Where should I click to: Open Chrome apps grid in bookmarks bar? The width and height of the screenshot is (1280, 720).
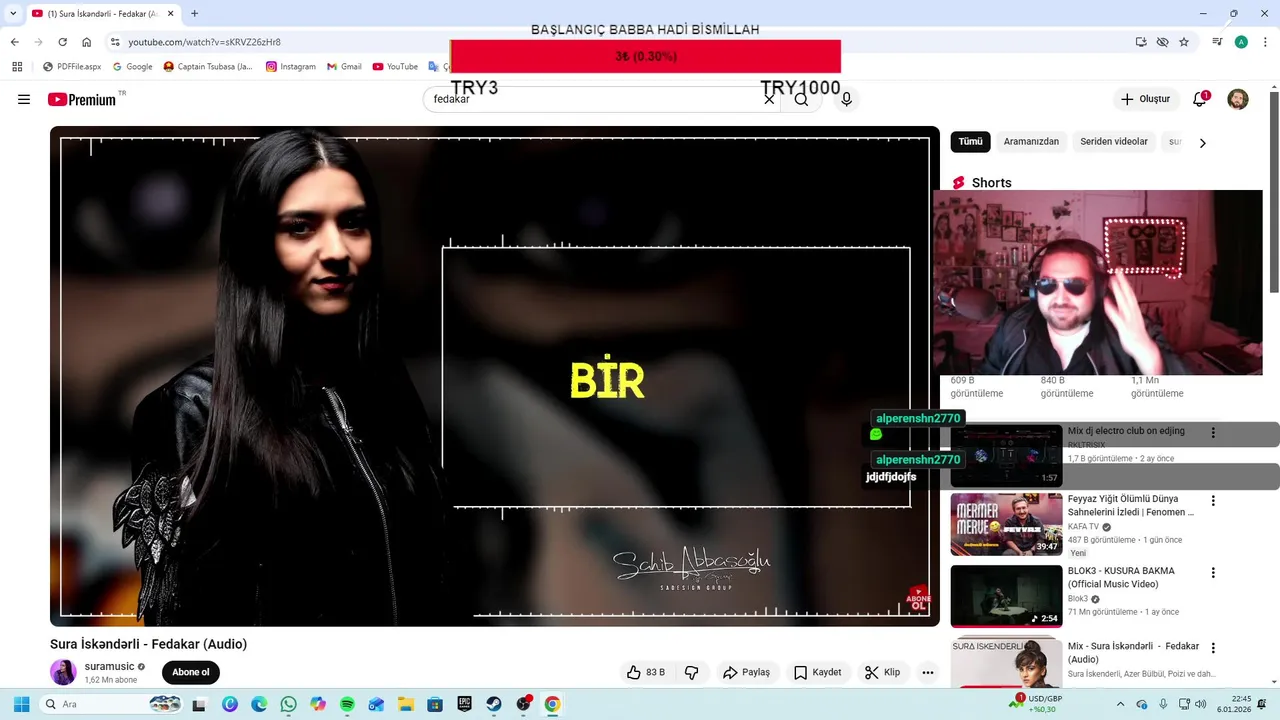[17, 67]
